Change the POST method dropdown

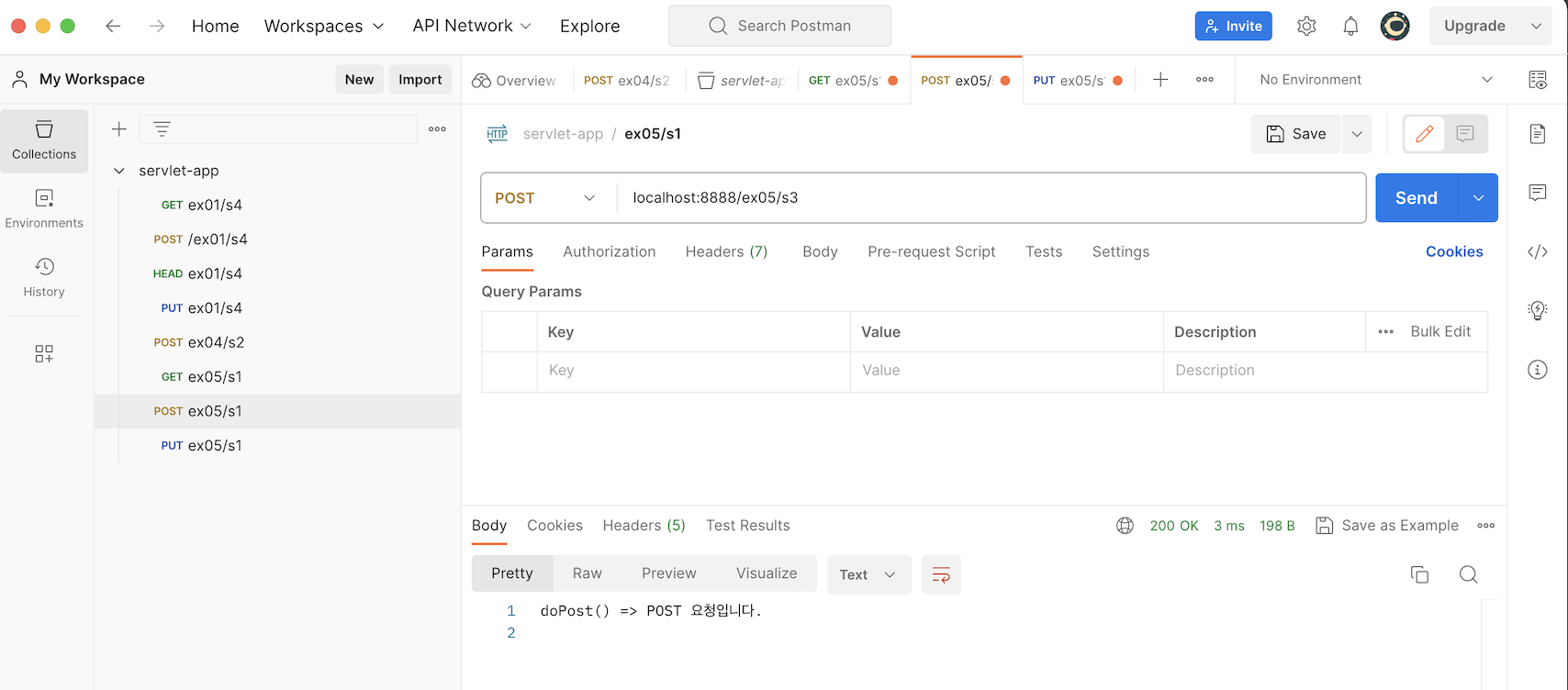545,198
